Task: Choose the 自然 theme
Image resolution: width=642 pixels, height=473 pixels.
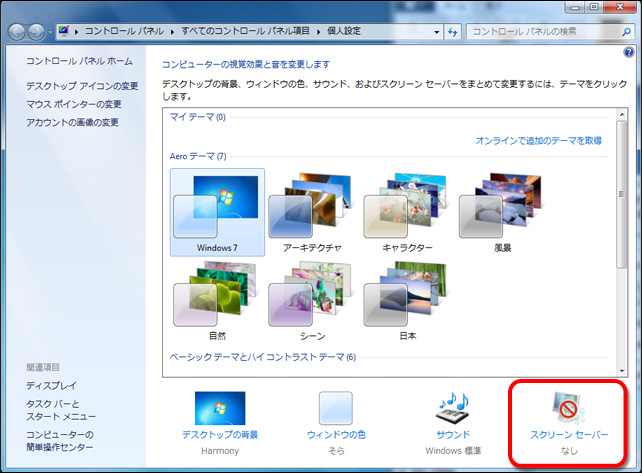Action: [217, 301]
